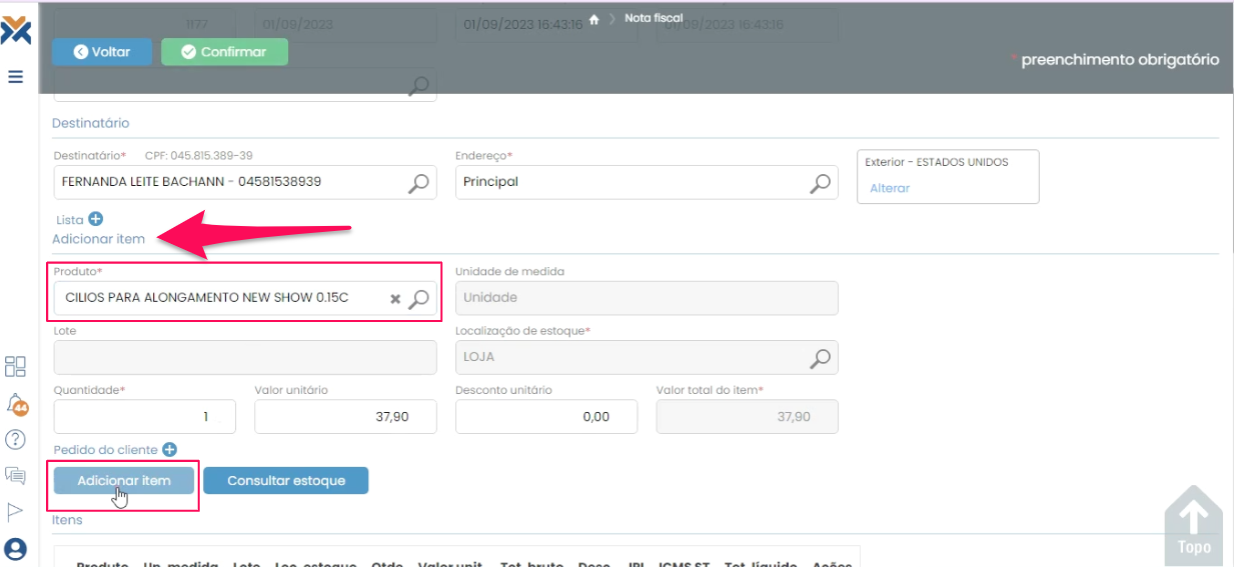Open Localização de estoque lookup magnifier

click(820, 357)
